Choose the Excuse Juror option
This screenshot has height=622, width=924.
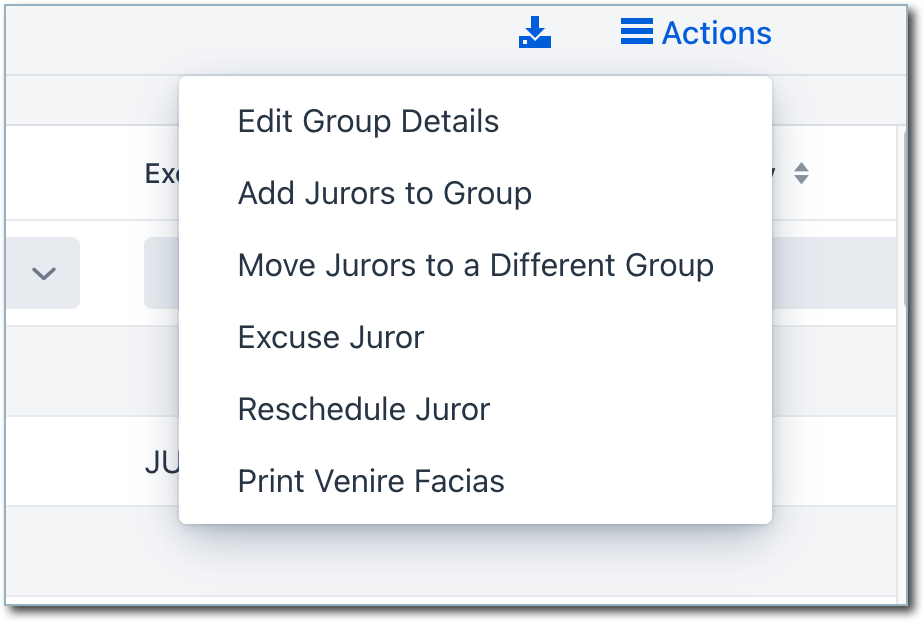pyautogui.click(x=331, y=338)
